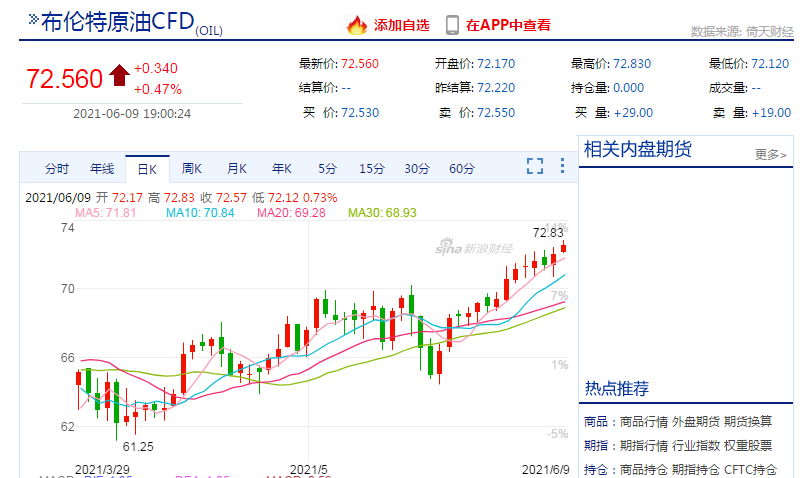Open the chart's three-dot options menu

560,167
